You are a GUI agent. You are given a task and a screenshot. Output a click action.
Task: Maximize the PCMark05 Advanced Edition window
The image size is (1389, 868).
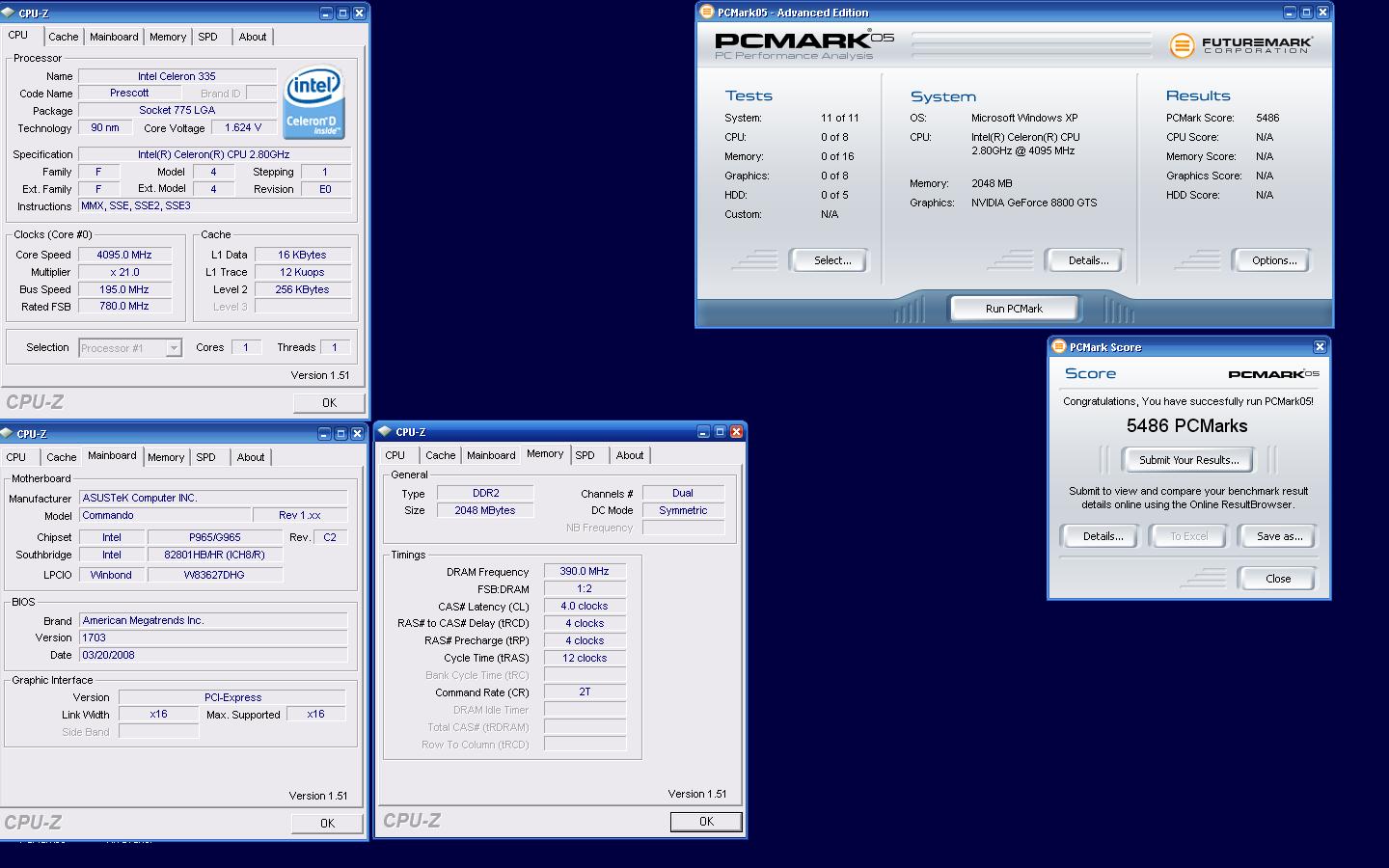click(1306, 13)
